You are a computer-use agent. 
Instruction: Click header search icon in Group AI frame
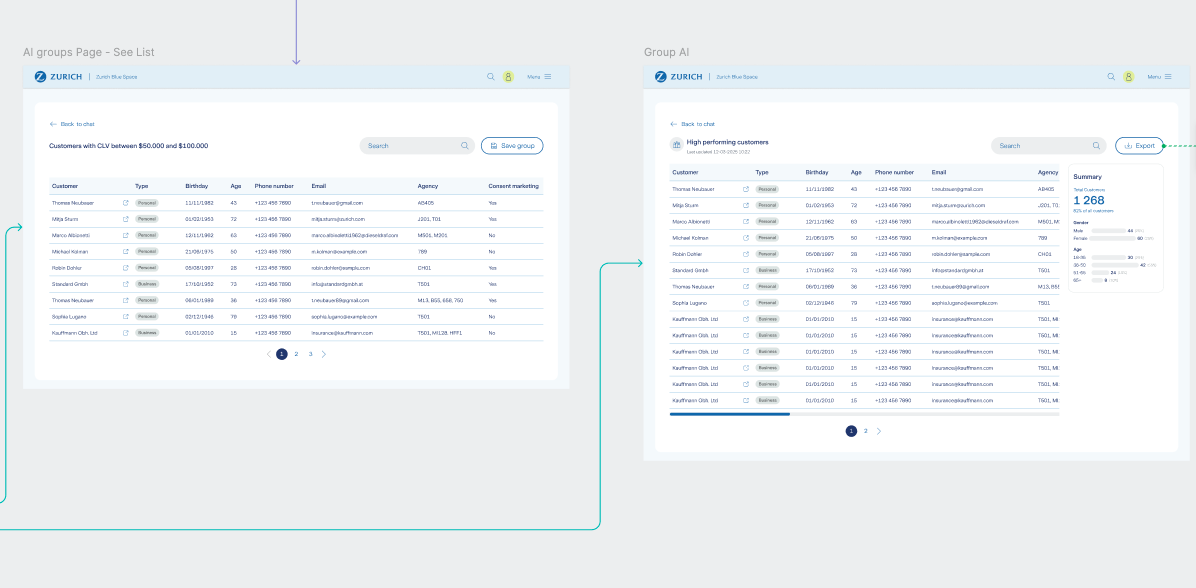1111,76
